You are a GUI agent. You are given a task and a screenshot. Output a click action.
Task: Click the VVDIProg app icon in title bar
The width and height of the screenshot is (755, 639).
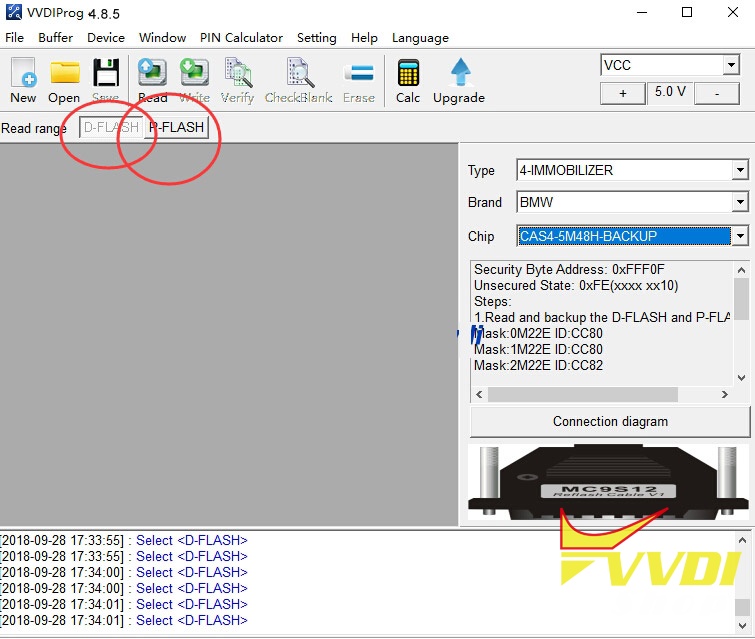click(x=13, y=12)
